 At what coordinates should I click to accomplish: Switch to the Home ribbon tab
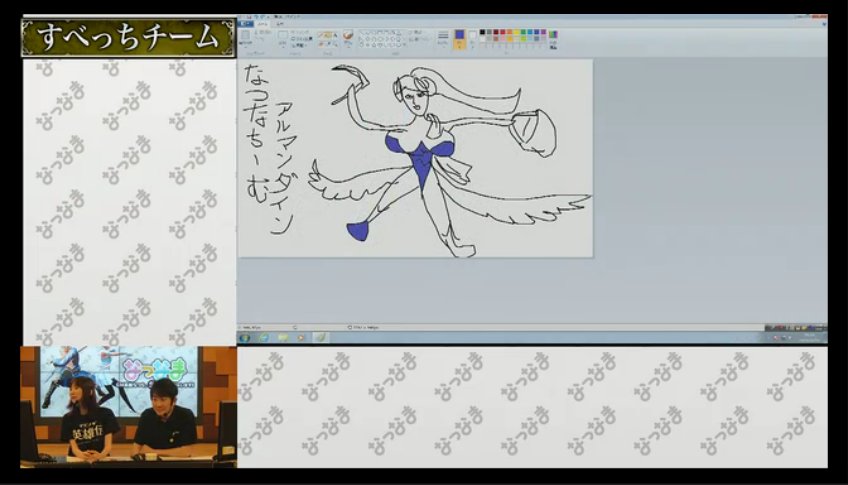pyautogui.click(x=263, y=24)
